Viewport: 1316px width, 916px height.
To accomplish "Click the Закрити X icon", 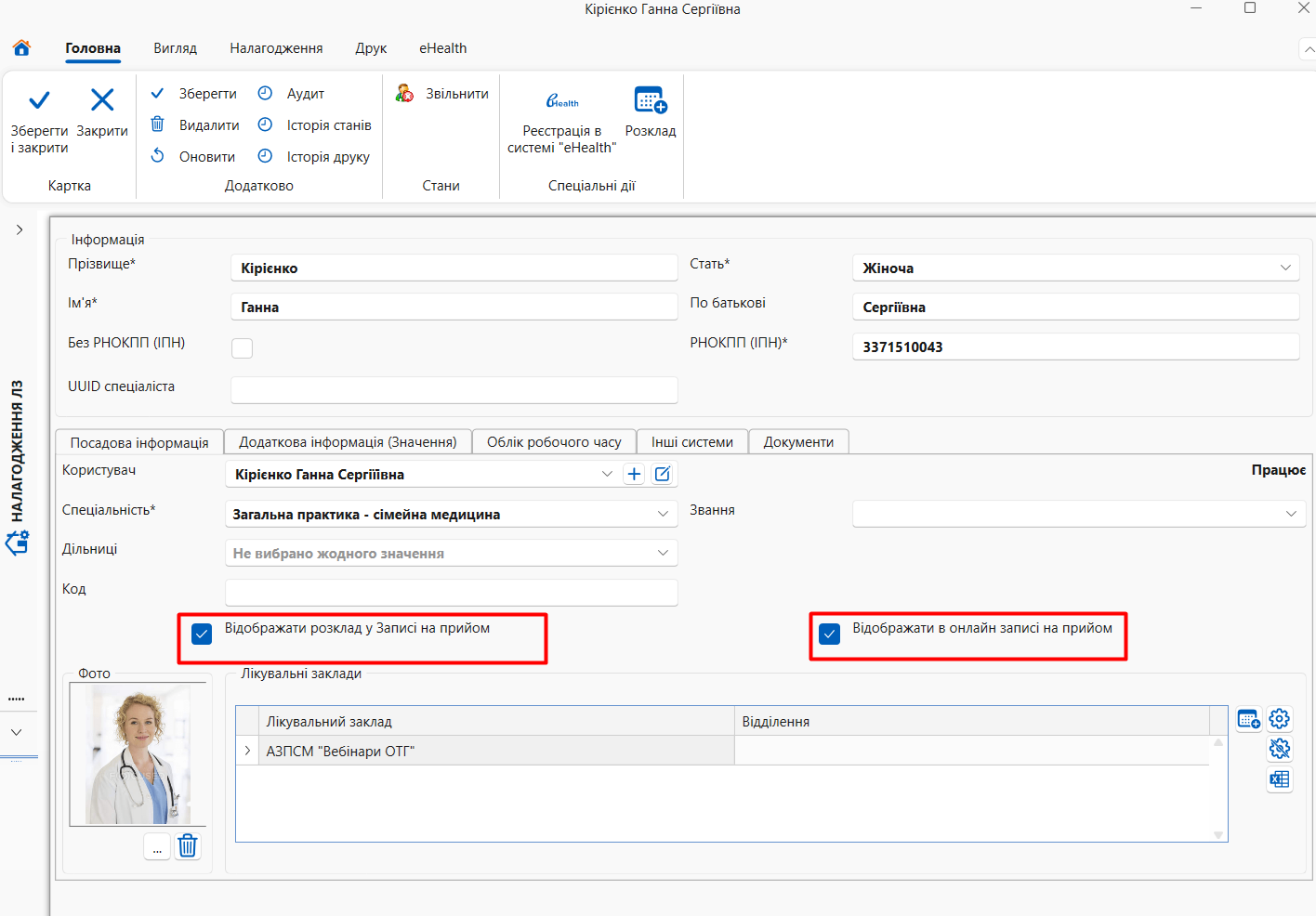I will (x=102, y=99).
